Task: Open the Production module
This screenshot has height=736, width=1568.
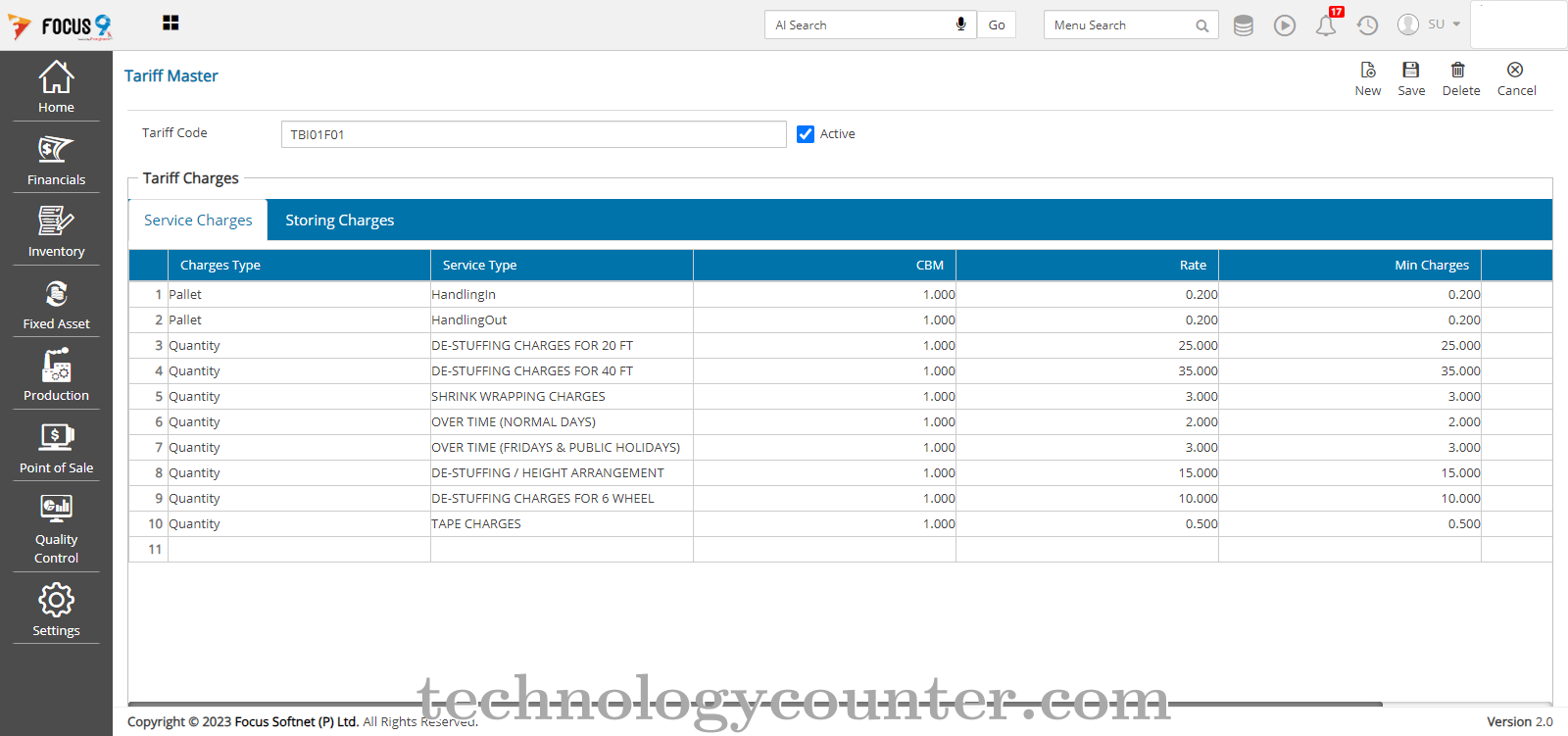Action: coord(56,375)
